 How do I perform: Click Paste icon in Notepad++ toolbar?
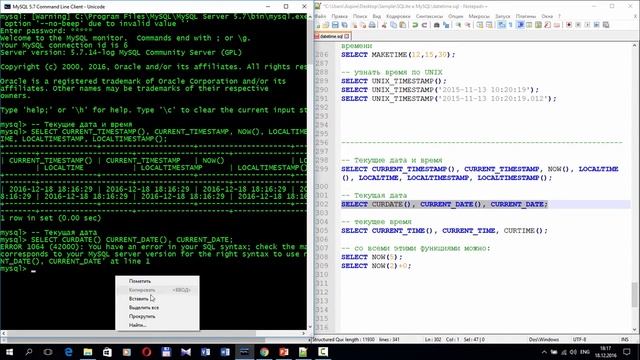402,25
